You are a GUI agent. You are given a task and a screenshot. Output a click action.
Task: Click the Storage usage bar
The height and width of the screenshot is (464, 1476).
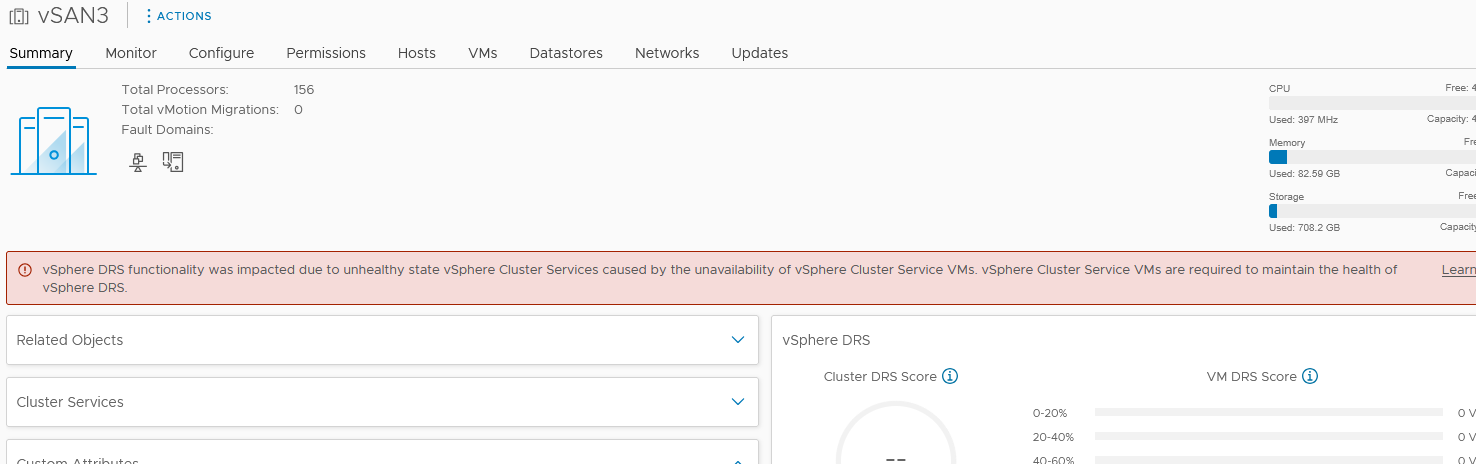pos(1372,211)
